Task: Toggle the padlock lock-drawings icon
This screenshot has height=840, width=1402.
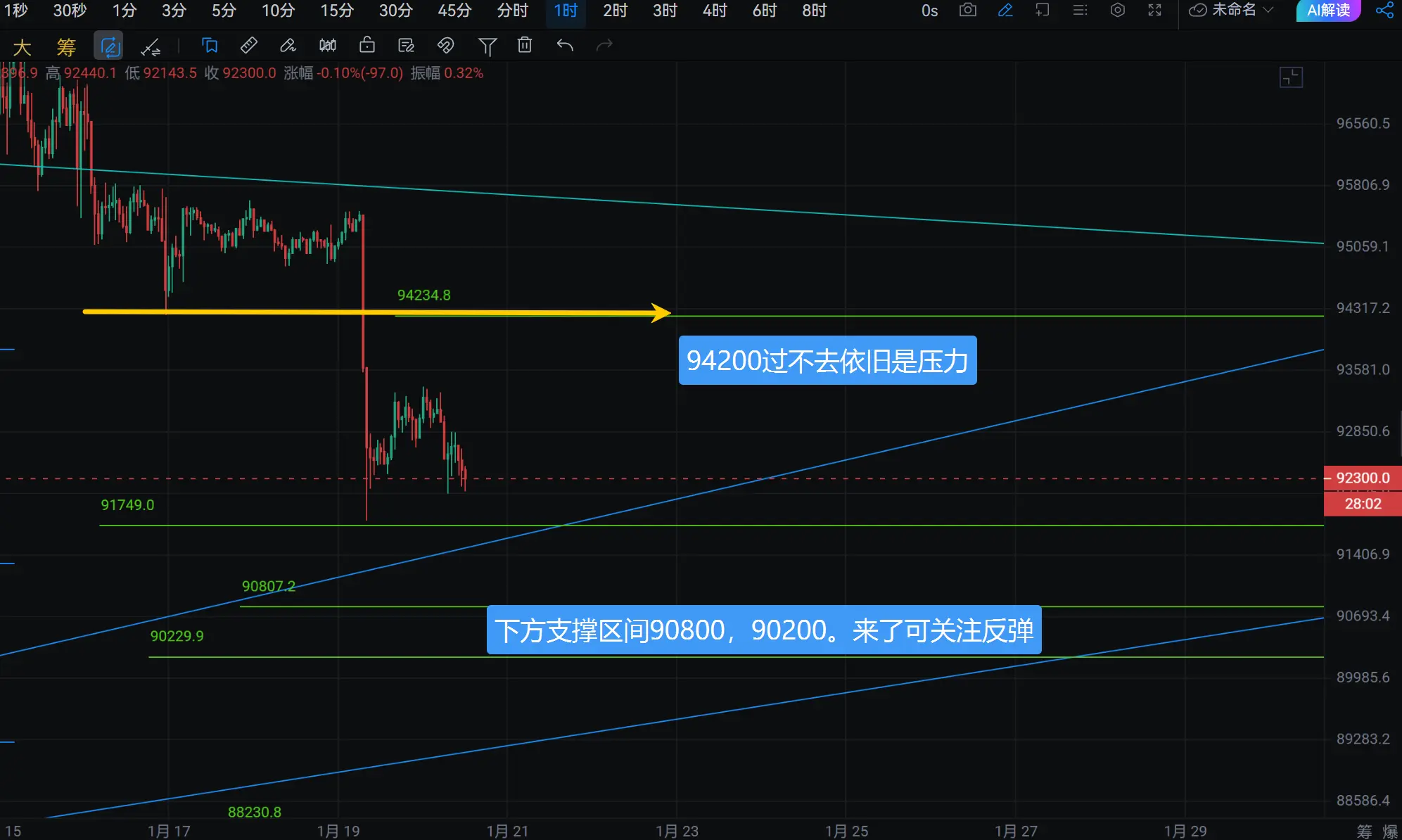Action: pyautogui.click(x=367, y=46)
